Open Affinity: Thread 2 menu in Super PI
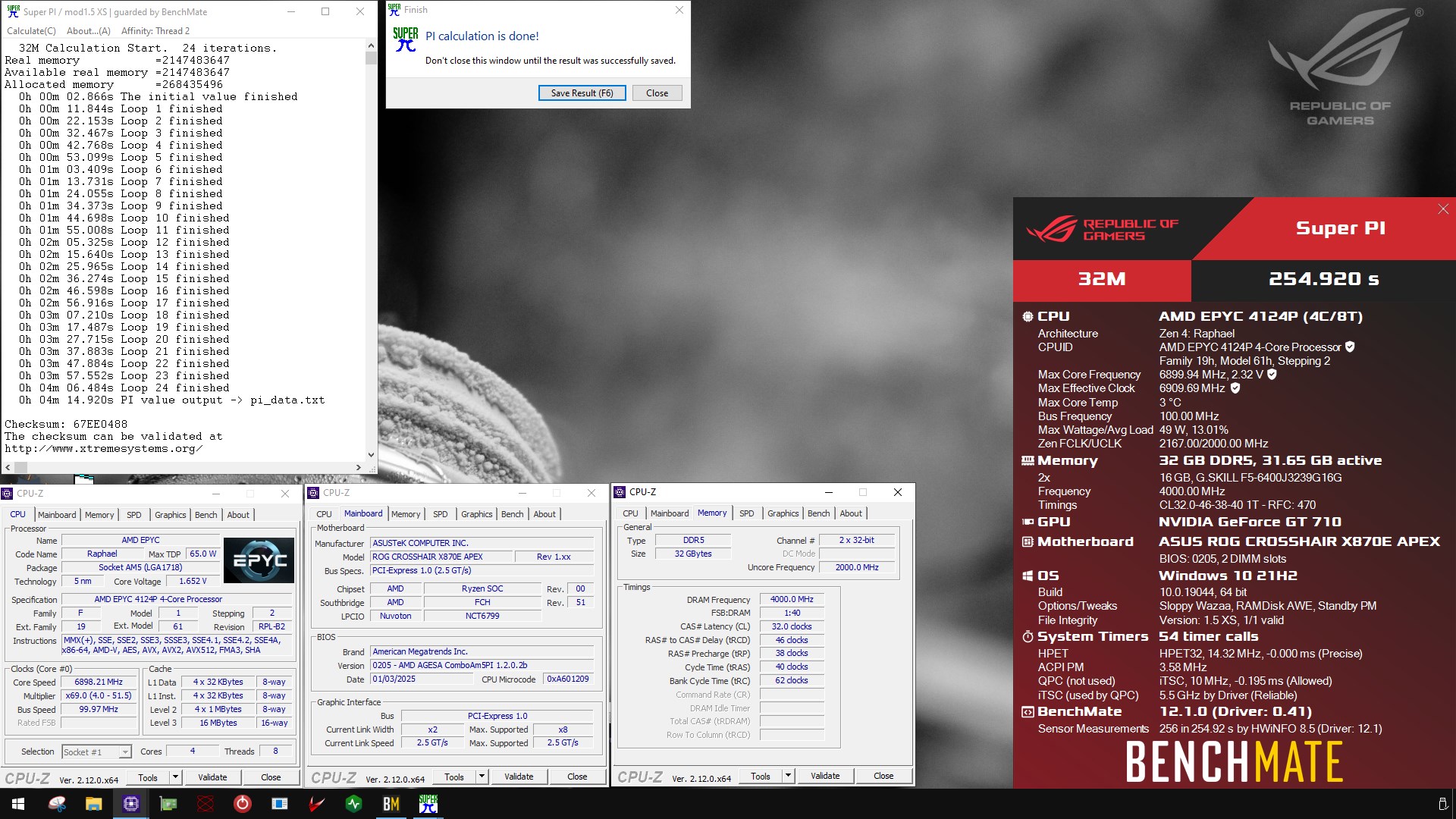Viewport: 1456px width, 819px height. pos(155,31)
